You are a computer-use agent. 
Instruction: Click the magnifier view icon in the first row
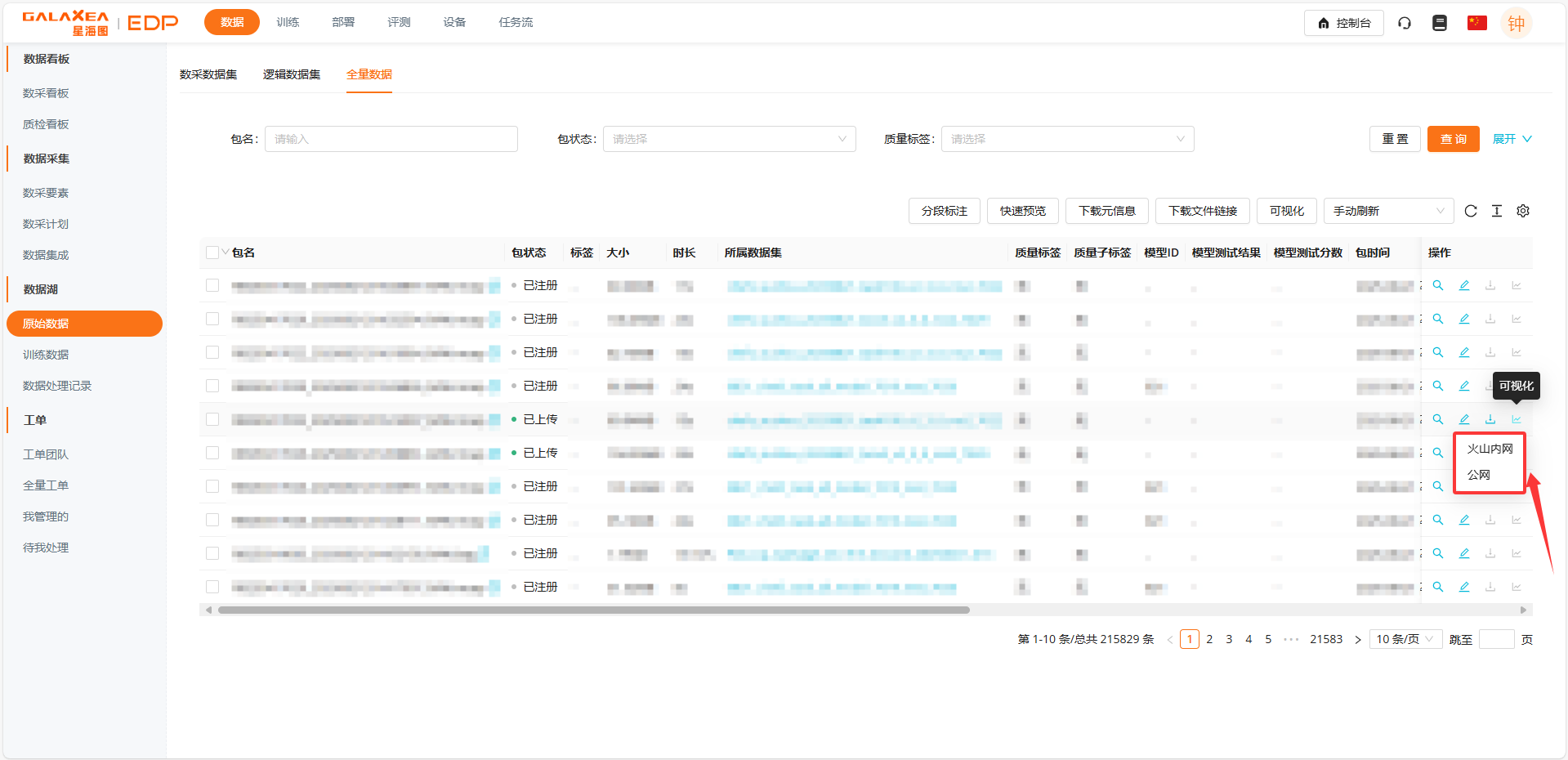1437,285
